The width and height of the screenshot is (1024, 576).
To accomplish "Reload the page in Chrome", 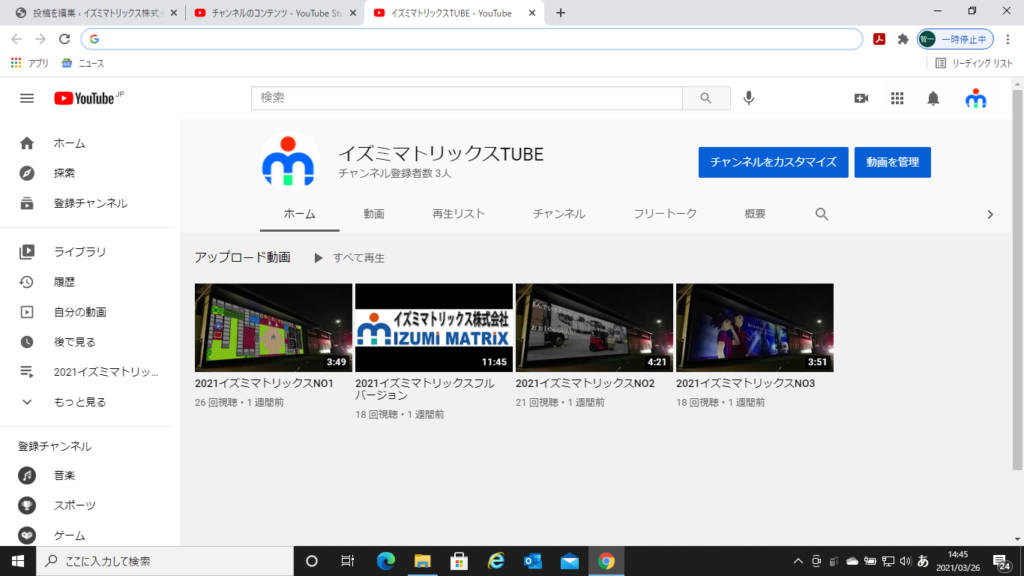I will point(64,39).
